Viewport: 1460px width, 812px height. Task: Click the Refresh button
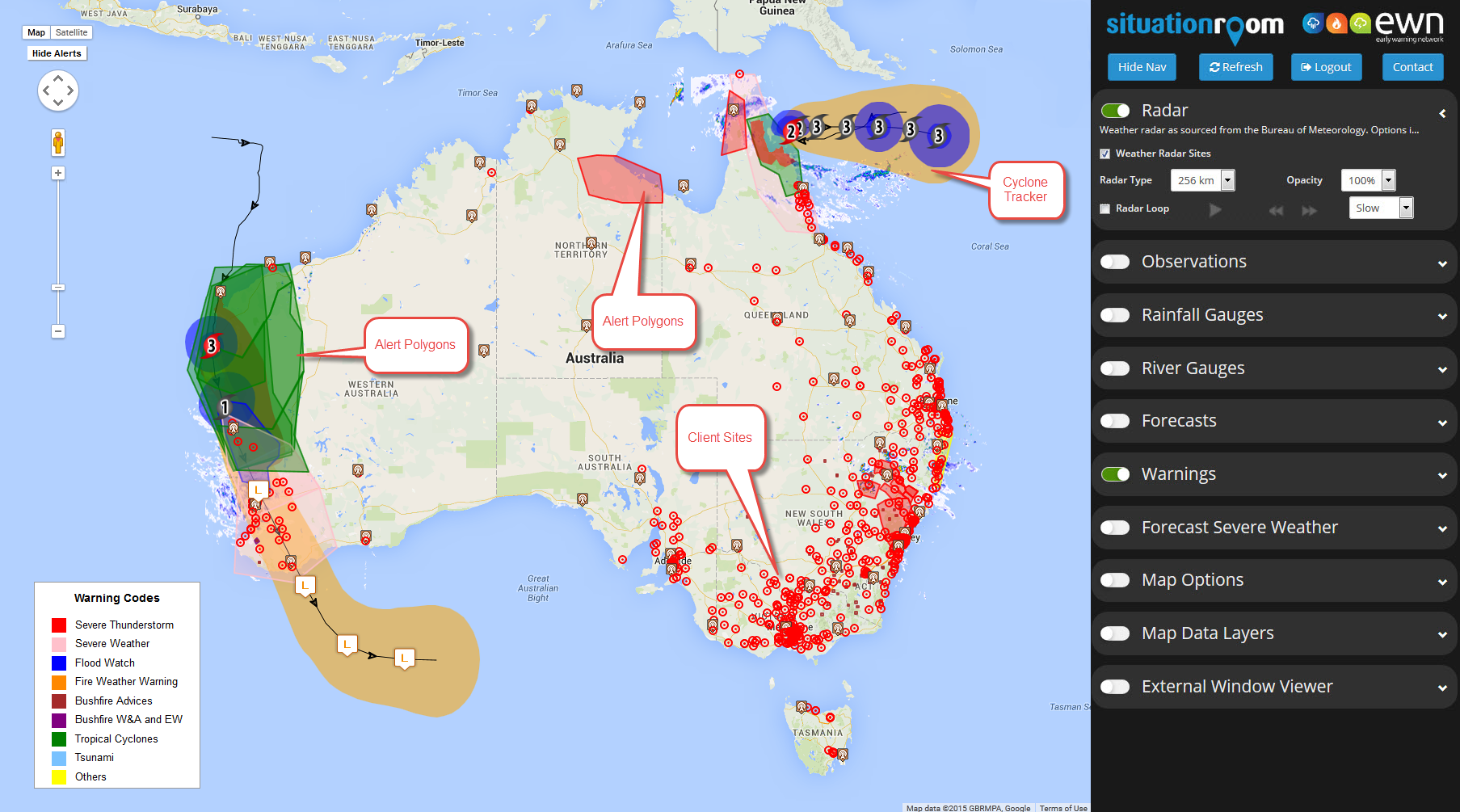click(1235, 67)
